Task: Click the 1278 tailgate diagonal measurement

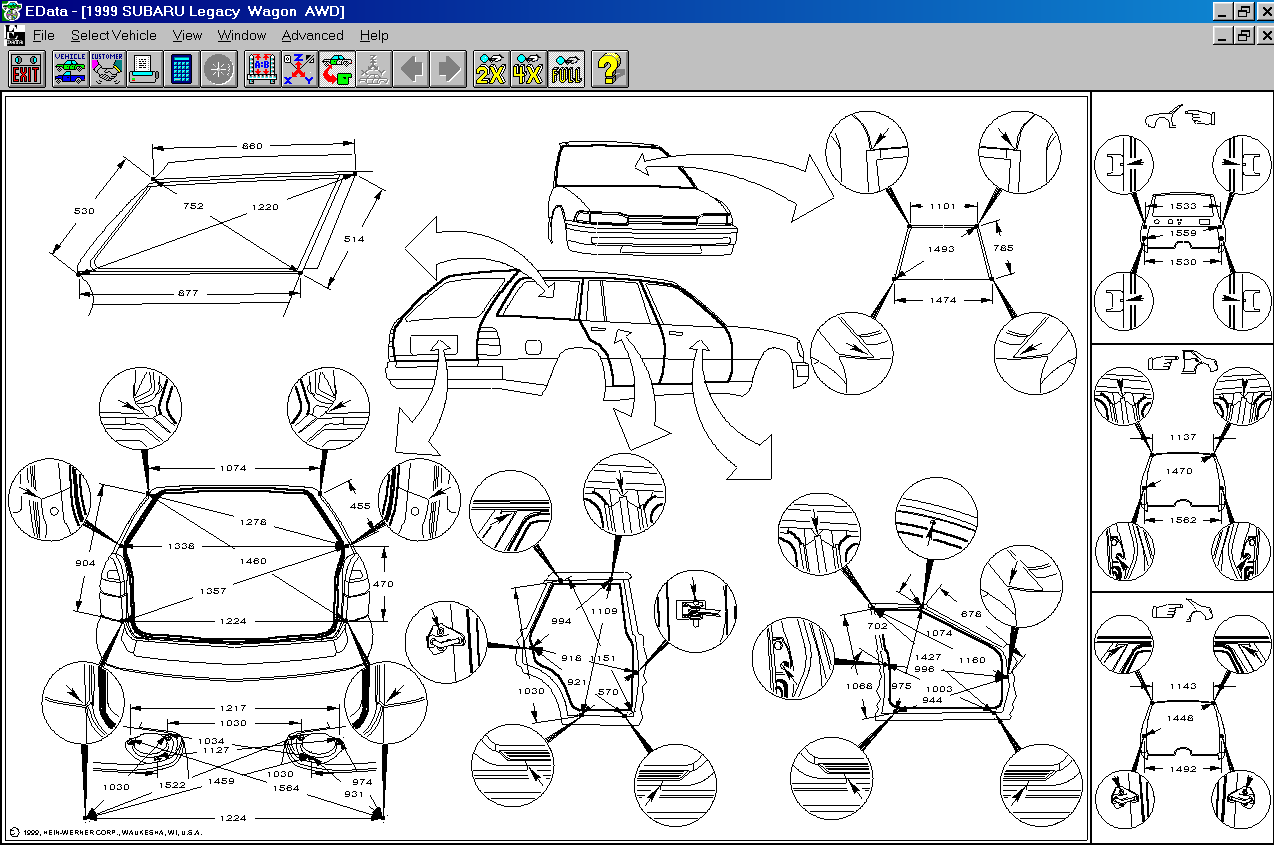Action: pyautogui.click(x=252, y=522)
